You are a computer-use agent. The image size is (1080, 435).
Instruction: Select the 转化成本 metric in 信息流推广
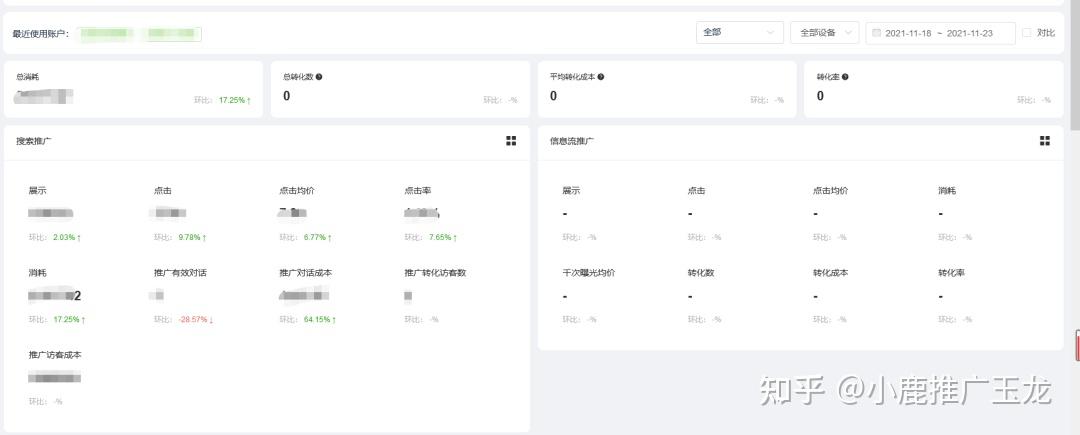(x=831, y=273)
